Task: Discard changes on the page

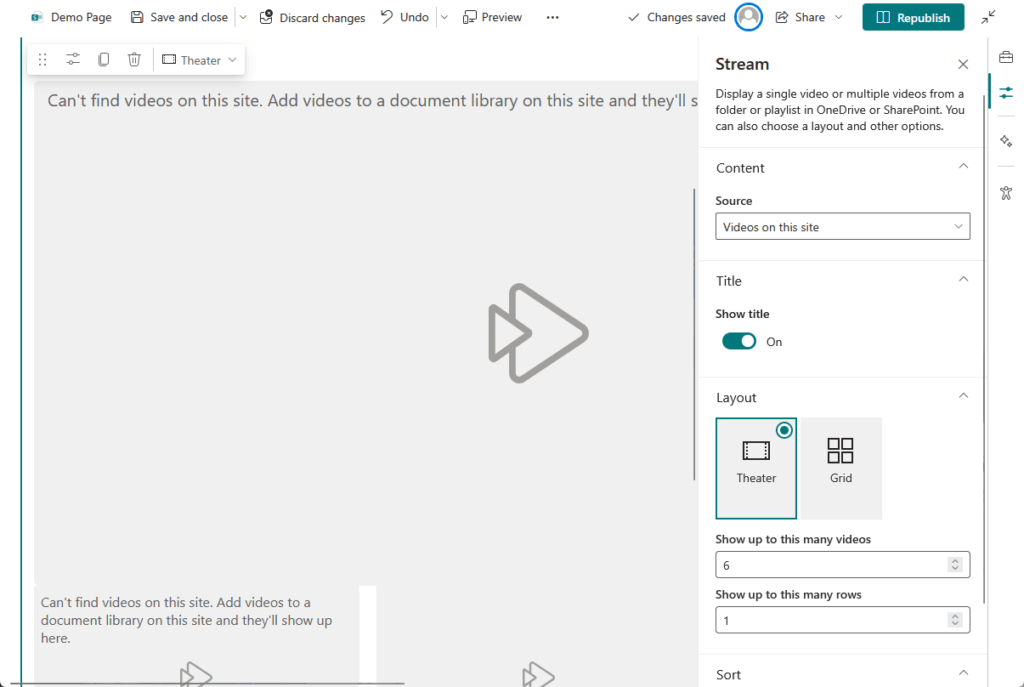Action: (312, 17)
